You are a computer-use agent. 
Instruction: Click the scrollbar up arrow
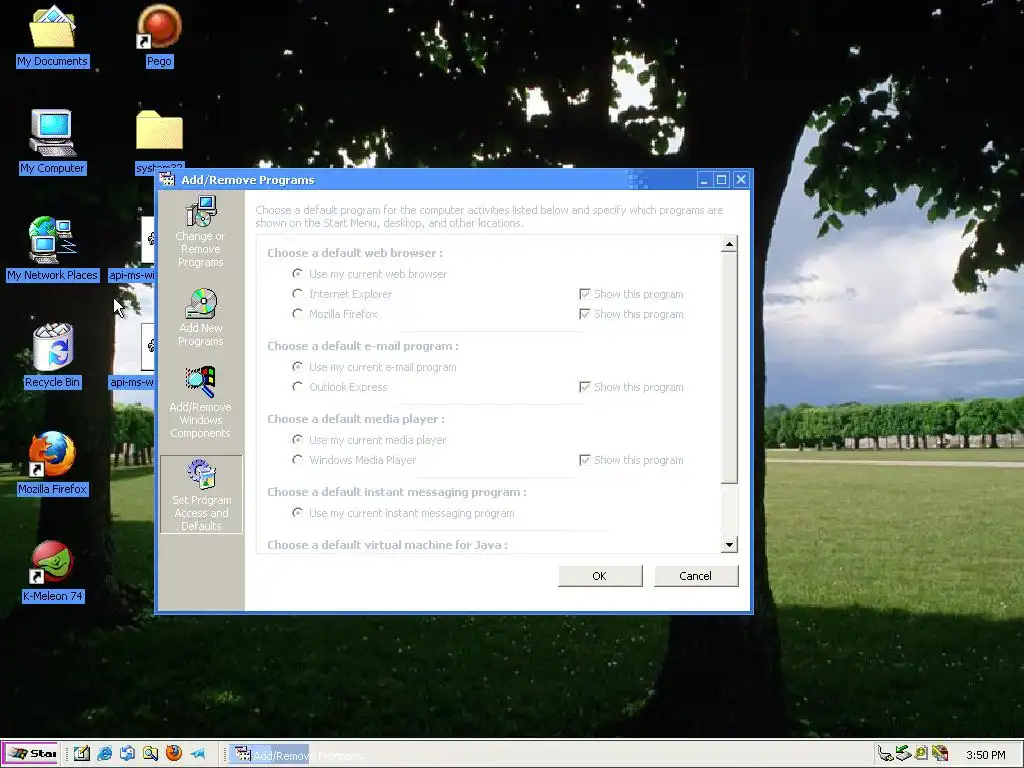[x=729, y=244]
